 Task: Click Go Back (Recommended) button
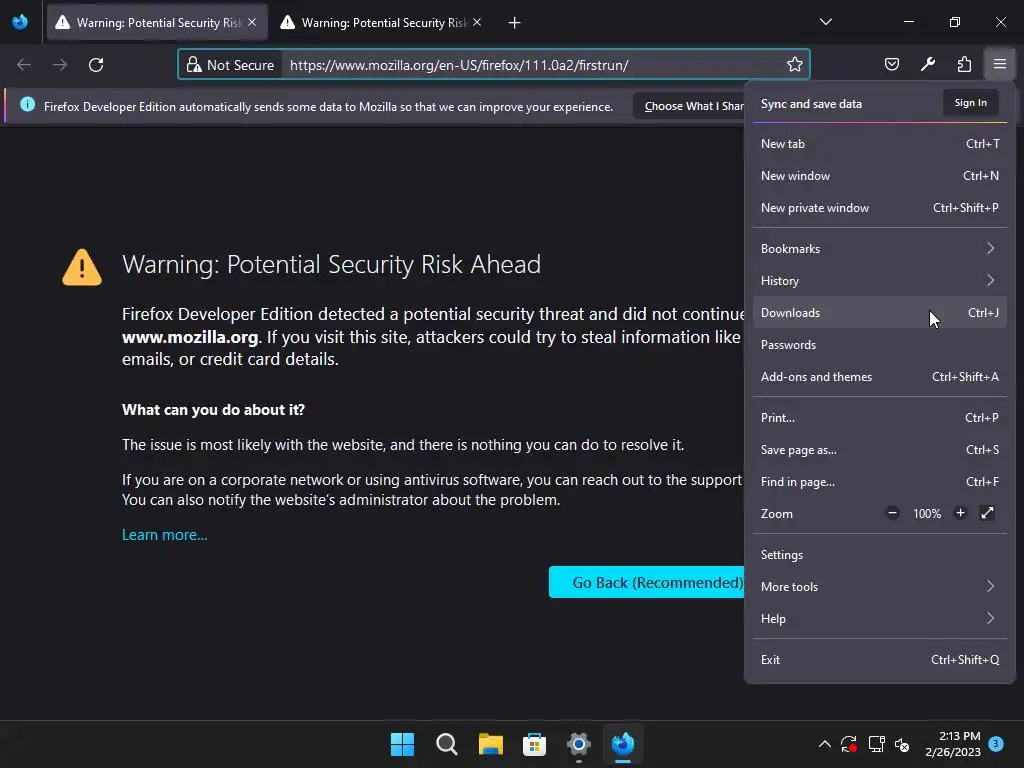pyautogui.click(x=647, y=583)
